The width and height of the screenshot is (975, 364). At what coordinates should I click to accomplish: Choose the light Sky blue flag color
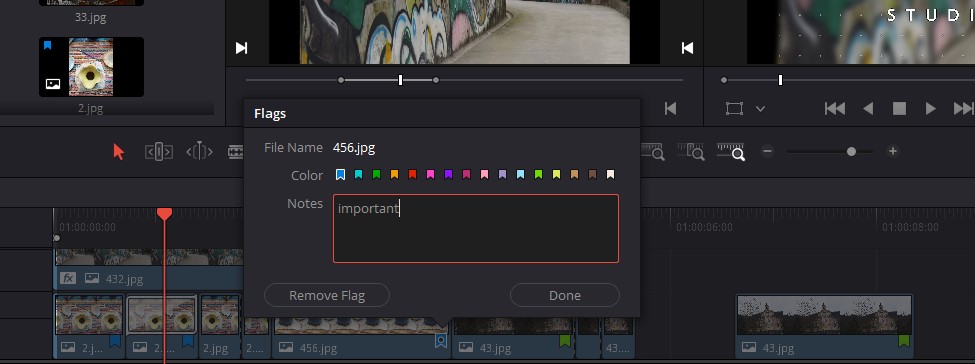click(520, 175)
